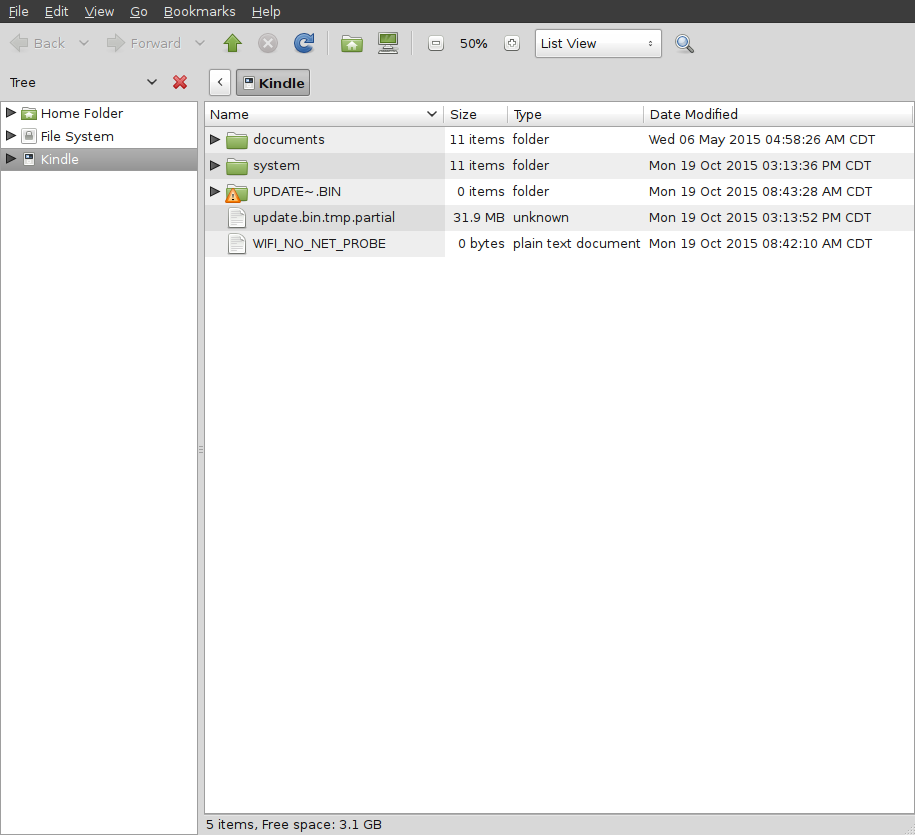This screenshot has width=915, height=835.
Task: Open the File menu
Action: click(19, 12)
